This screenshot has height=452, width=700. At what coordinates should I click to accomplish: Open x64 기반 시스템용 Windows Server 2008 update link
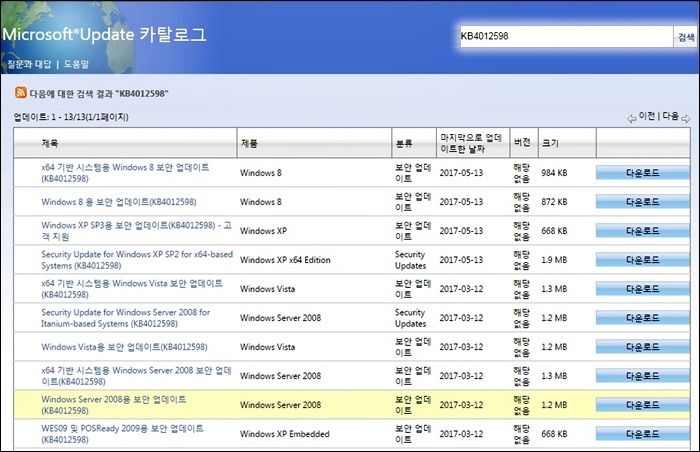(x=136, y=376)
